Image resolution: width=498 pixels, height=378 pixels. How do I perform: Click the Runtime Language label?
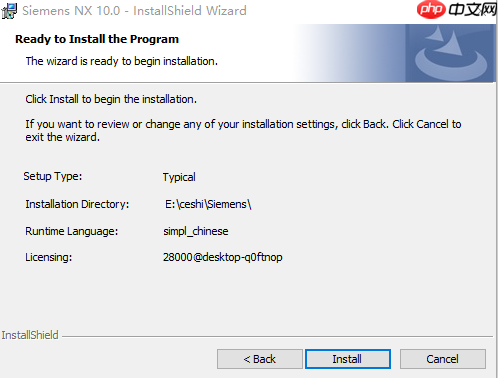72,231
